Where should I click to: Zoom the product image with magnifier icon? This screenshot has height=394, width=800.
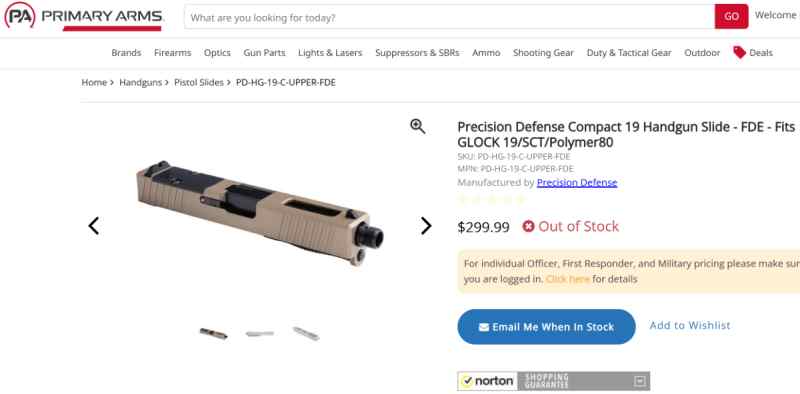pyautogui.click(x=418, y=126)
